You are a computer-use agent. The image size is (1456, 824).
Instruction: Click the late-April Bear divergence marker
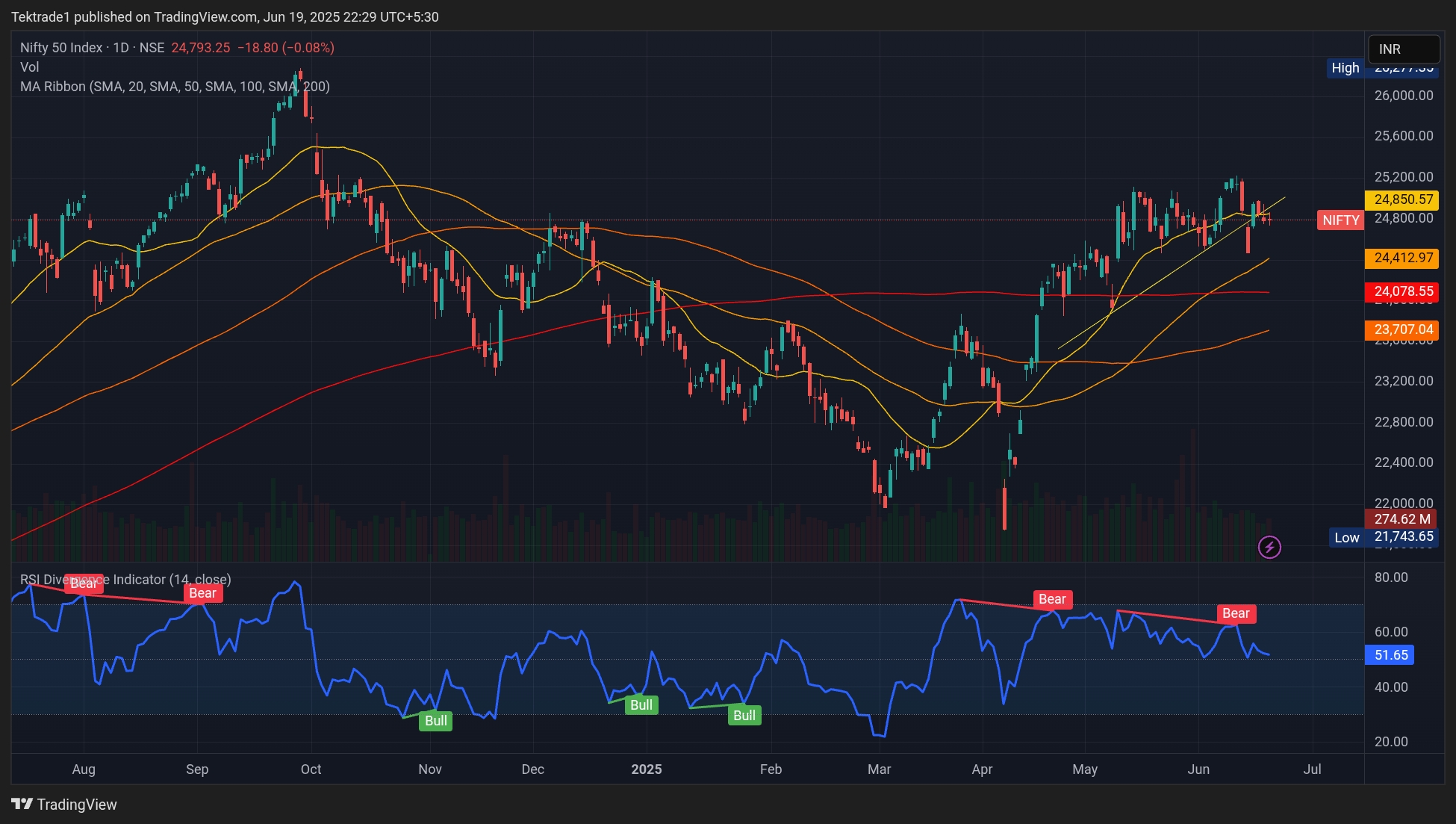coord(1052,599)
